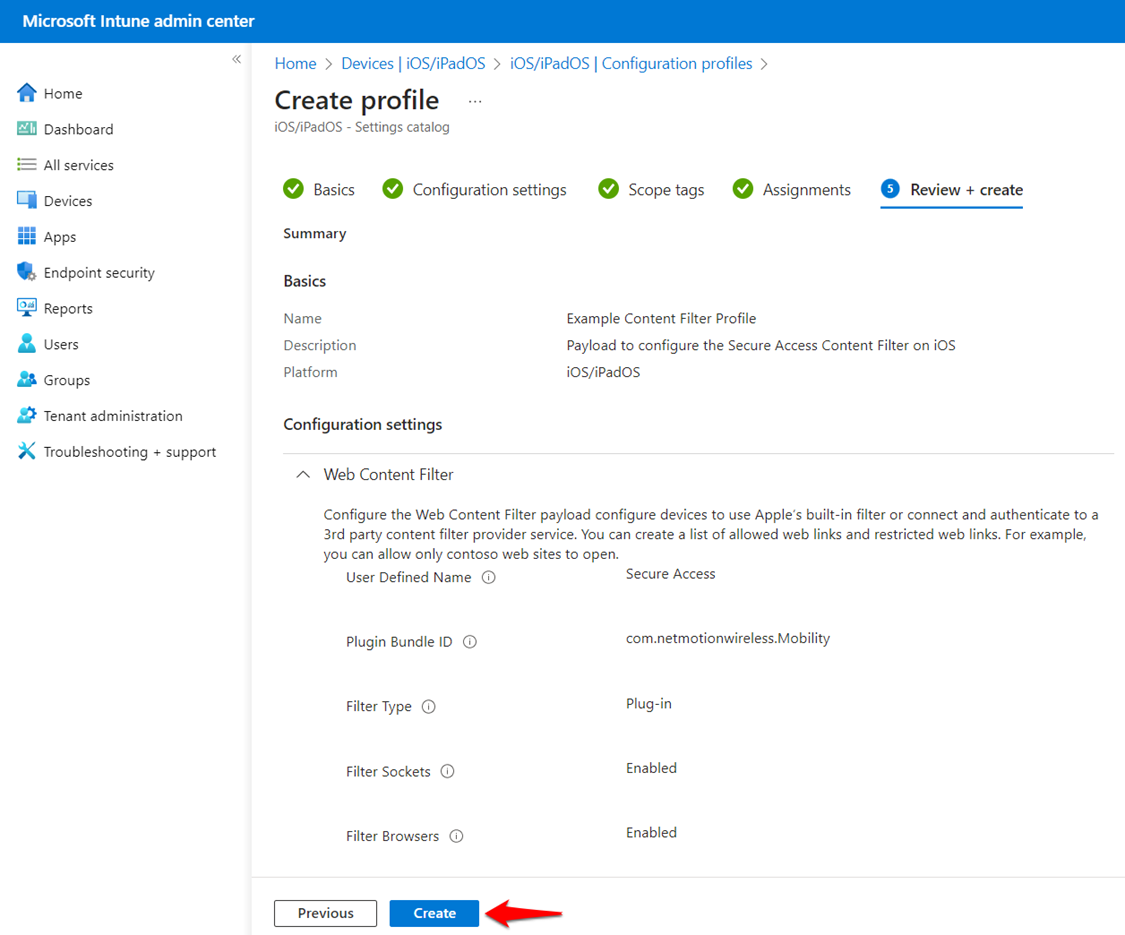Click the Tenant administration gear icon
Image resolution: width=1125 pixels, height=935 pixels.
(x=27, y=415)
